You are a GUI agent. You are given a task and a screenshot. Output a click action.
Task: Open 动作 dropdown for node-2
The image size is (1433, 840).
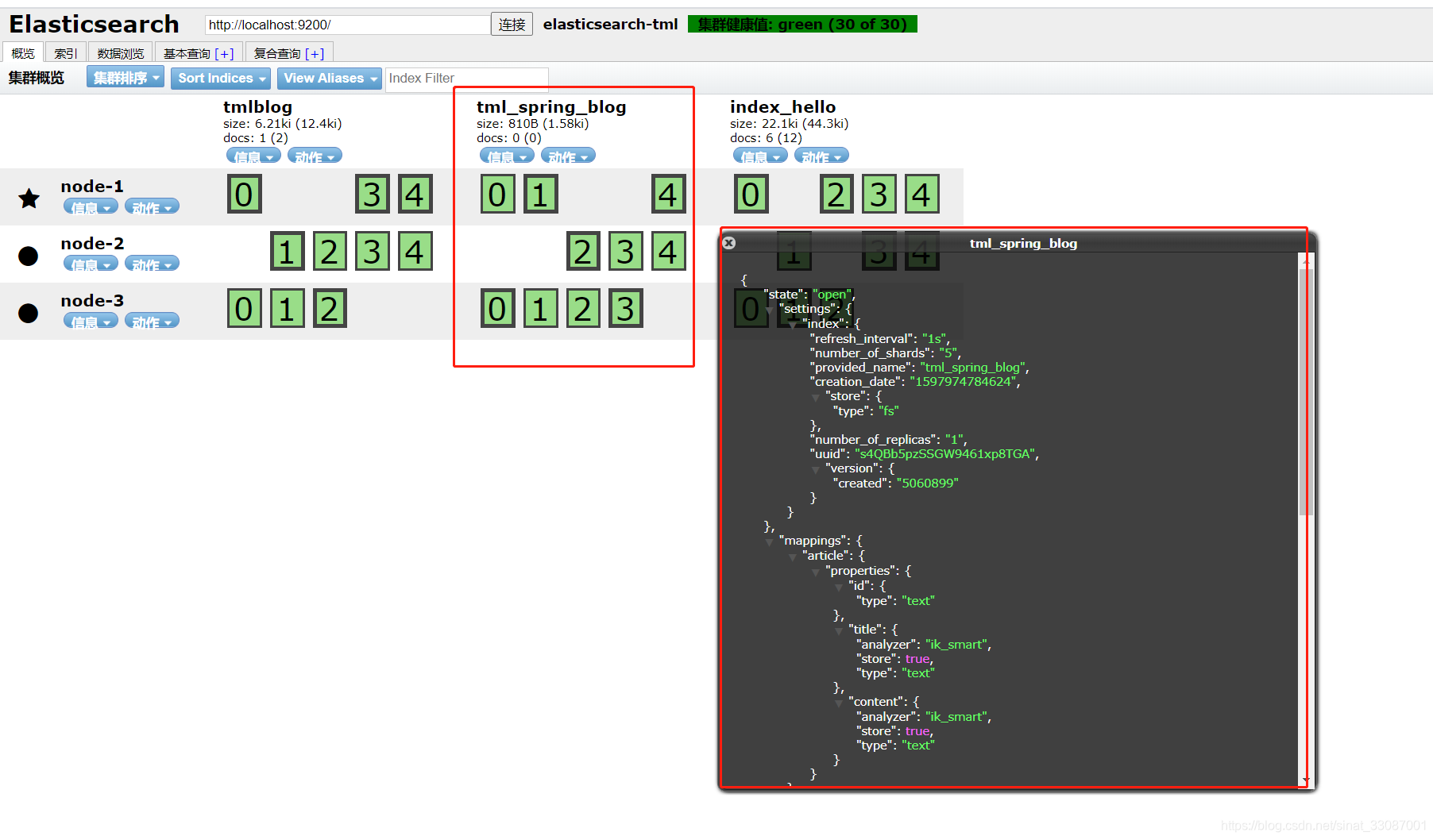152,264
